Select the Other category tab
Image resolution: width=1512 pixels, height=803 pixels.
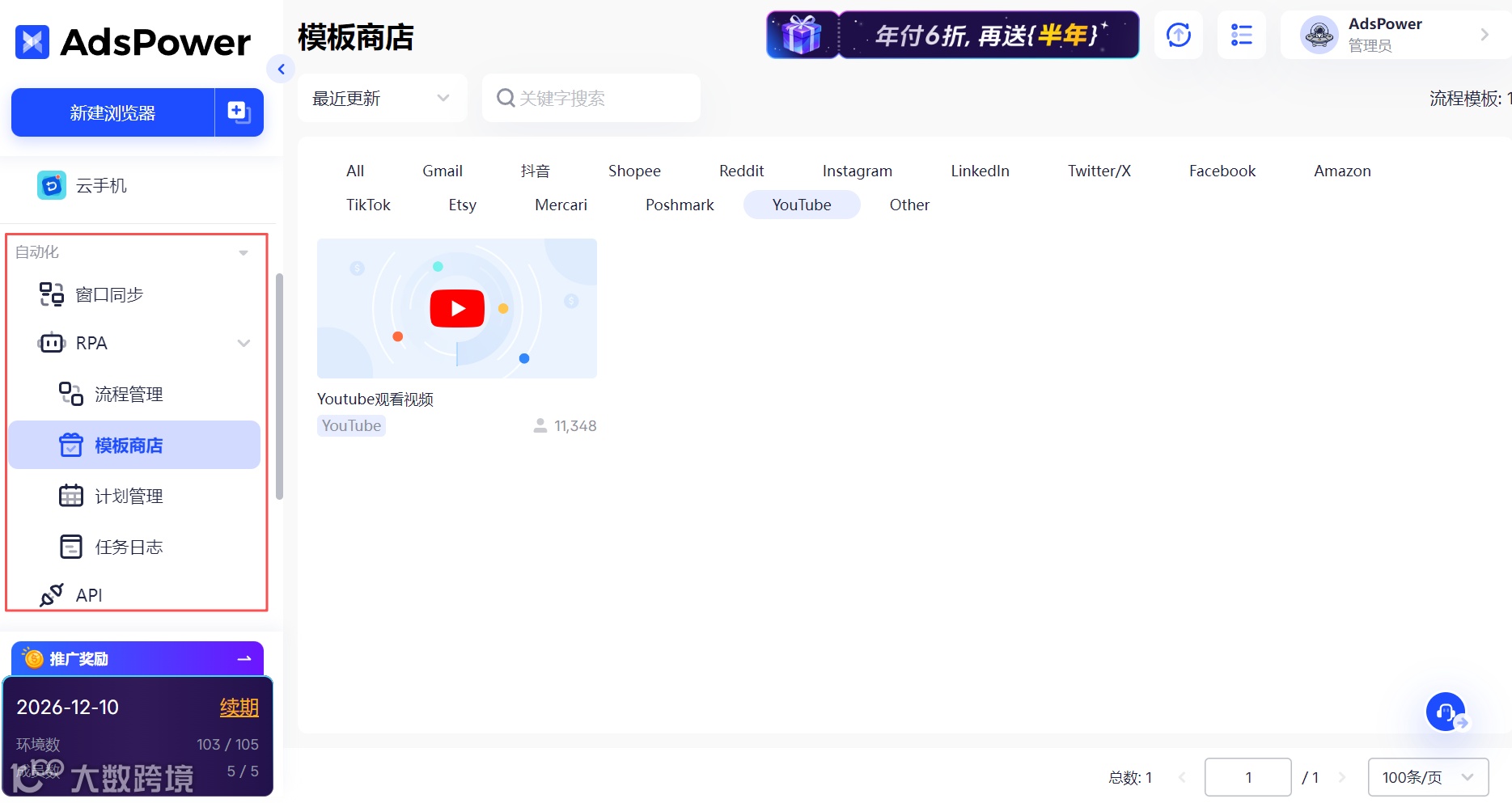coord(909,205)
